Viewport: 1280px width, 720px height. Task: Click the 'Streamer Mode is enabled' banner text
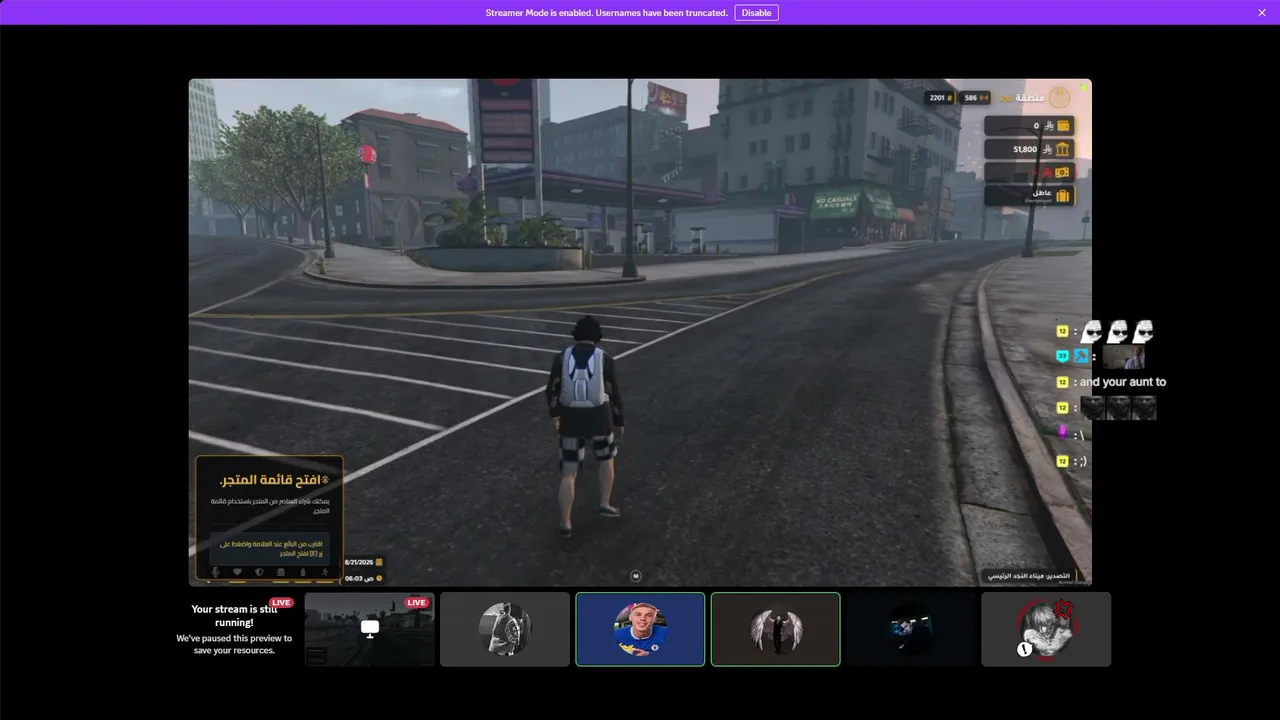click(606, 13)
